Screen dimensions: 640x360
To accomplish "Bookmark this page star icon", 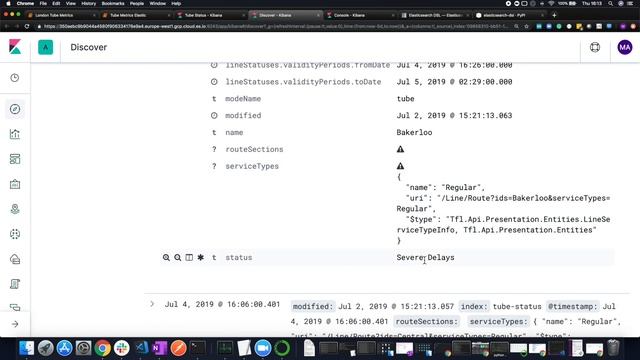I will [x=527, y=26].
